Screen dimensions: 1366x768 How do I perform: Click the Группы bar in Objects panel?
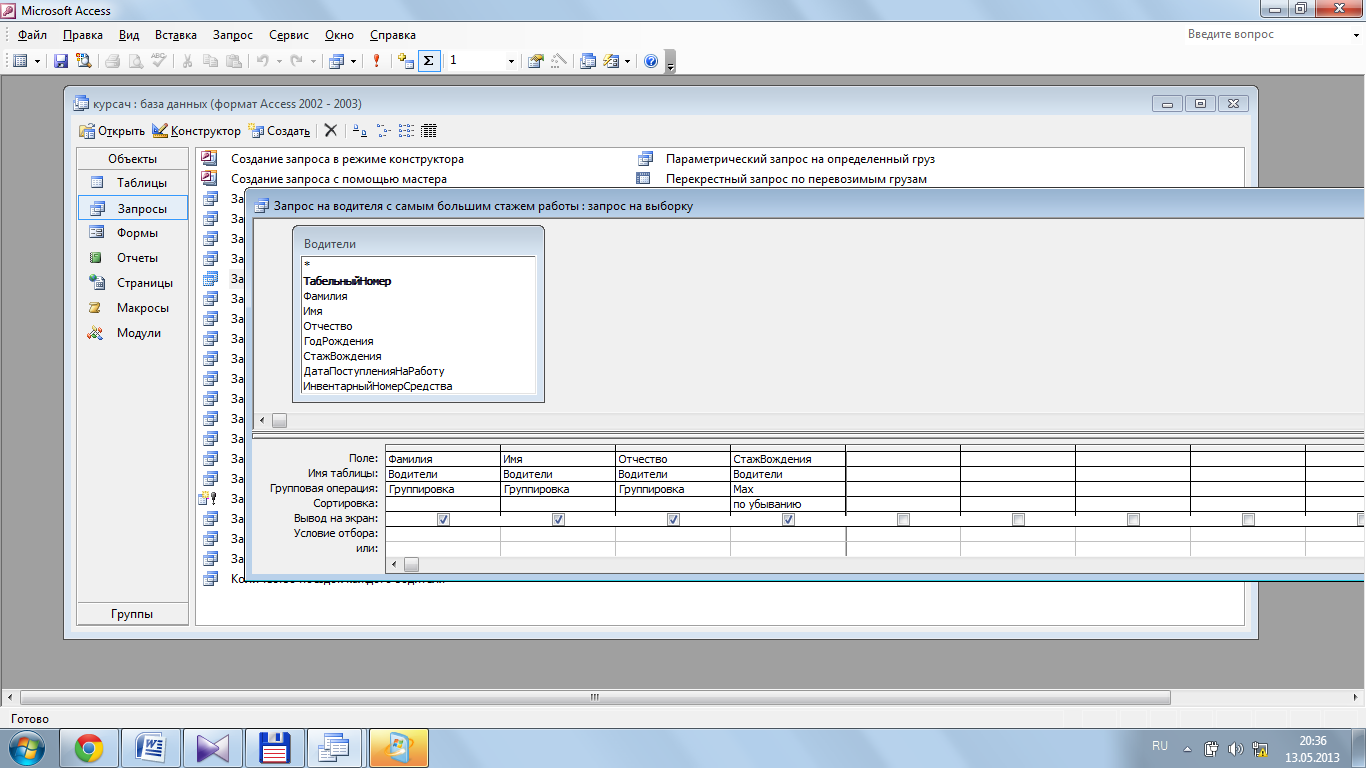tap(133, 615)
